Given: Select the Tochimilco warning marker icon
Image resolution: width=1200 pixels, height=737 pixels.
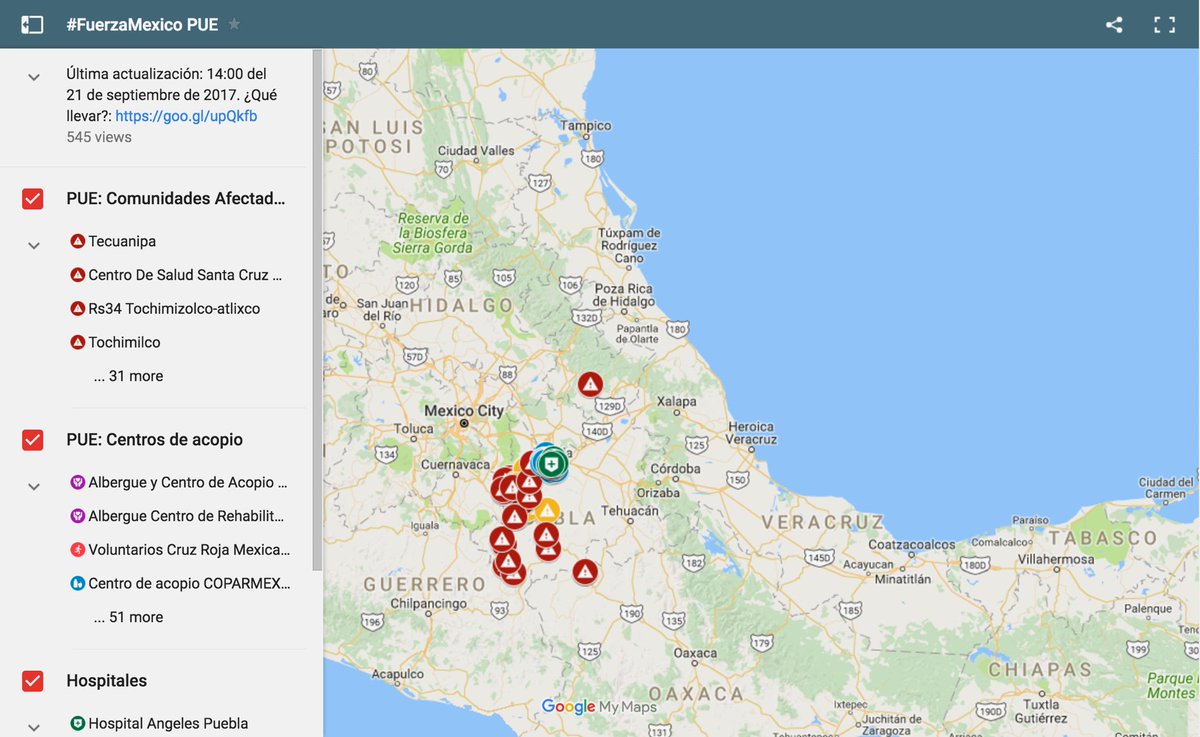Looking at the screenshot, I should pyautogui.click(x=77, y=342).
